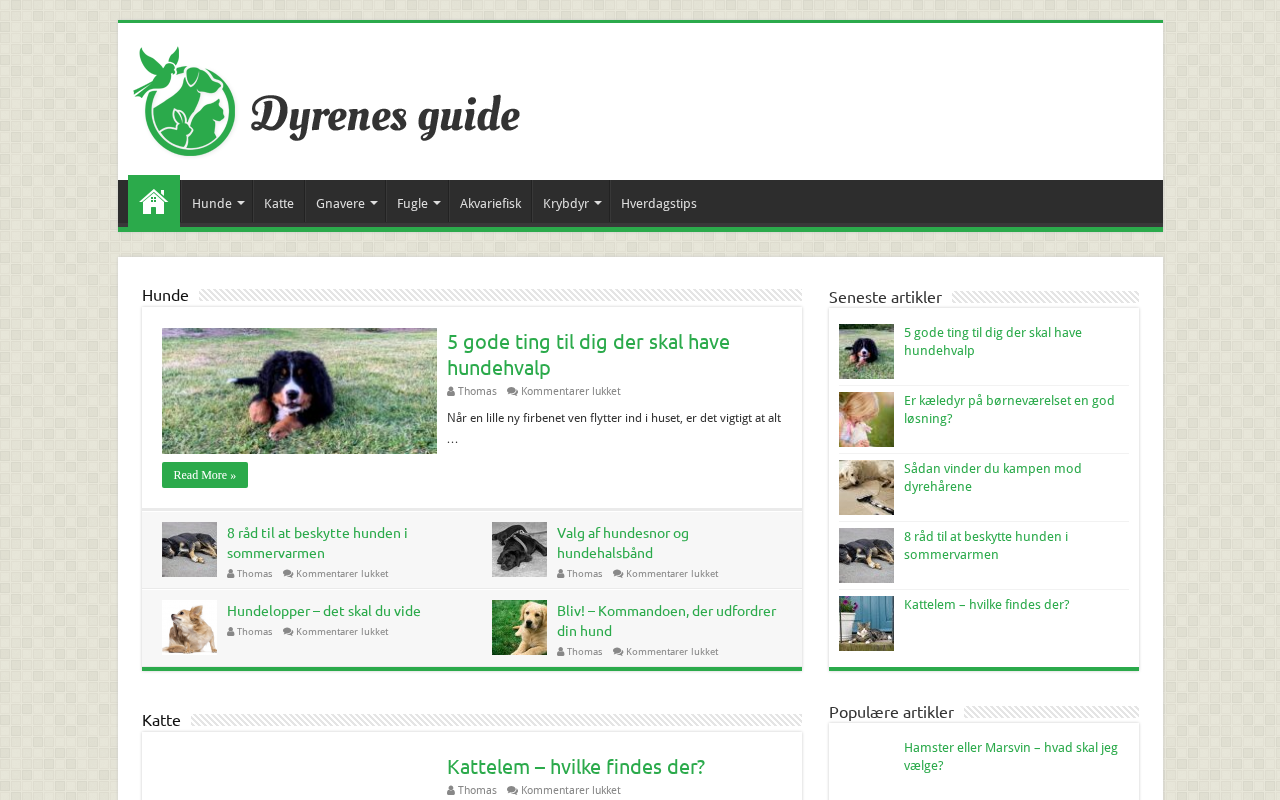Viewport: 1280px width, 800px height.
Task: Expand the Gnavere dropdown menu
Action: 345,204
